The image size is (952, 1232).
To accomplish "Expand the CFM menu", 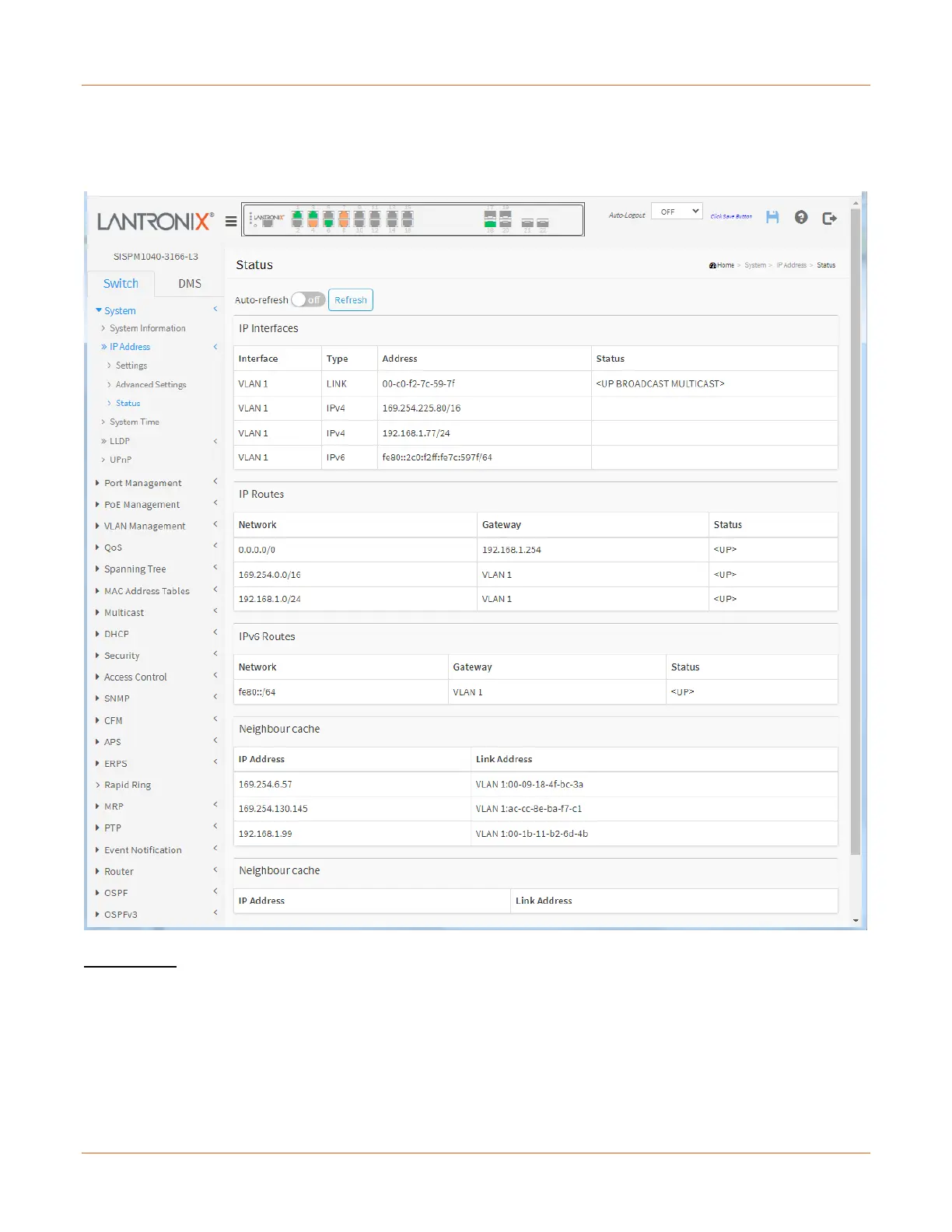I will pyautogui.click(x=114, y=720).
